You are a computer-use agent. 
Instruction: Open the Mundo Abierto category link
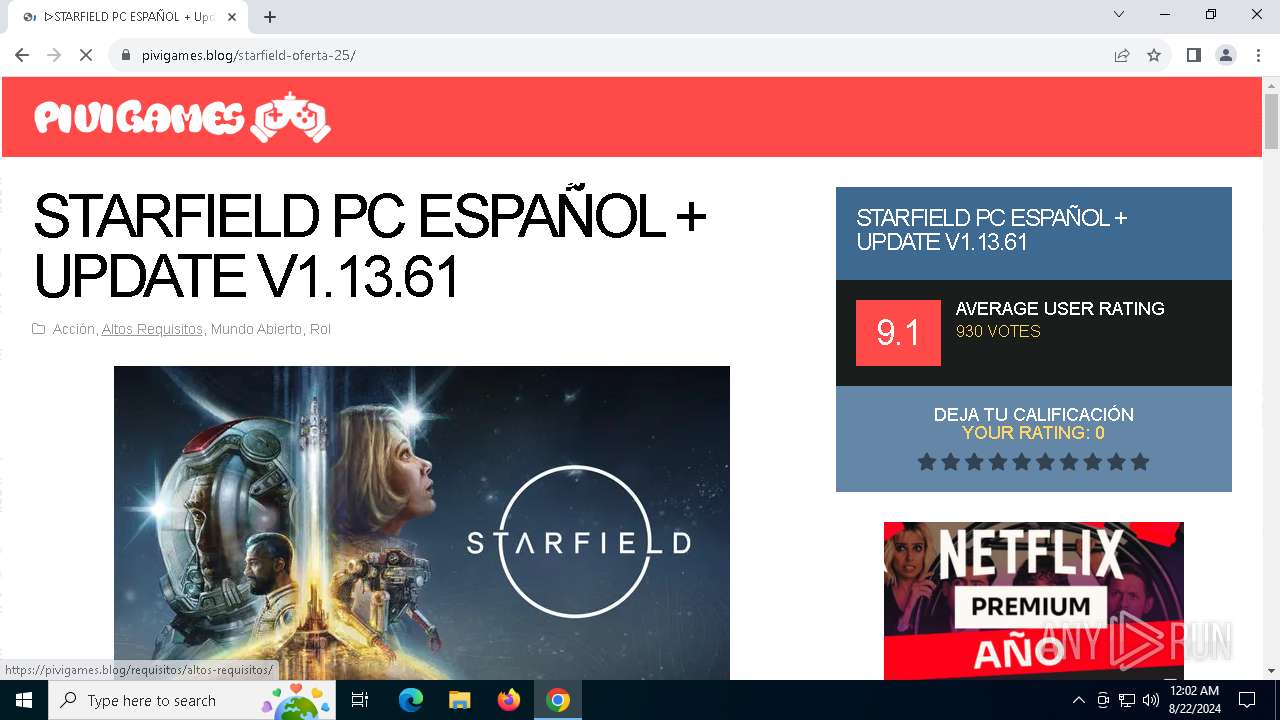pos(256,329)
